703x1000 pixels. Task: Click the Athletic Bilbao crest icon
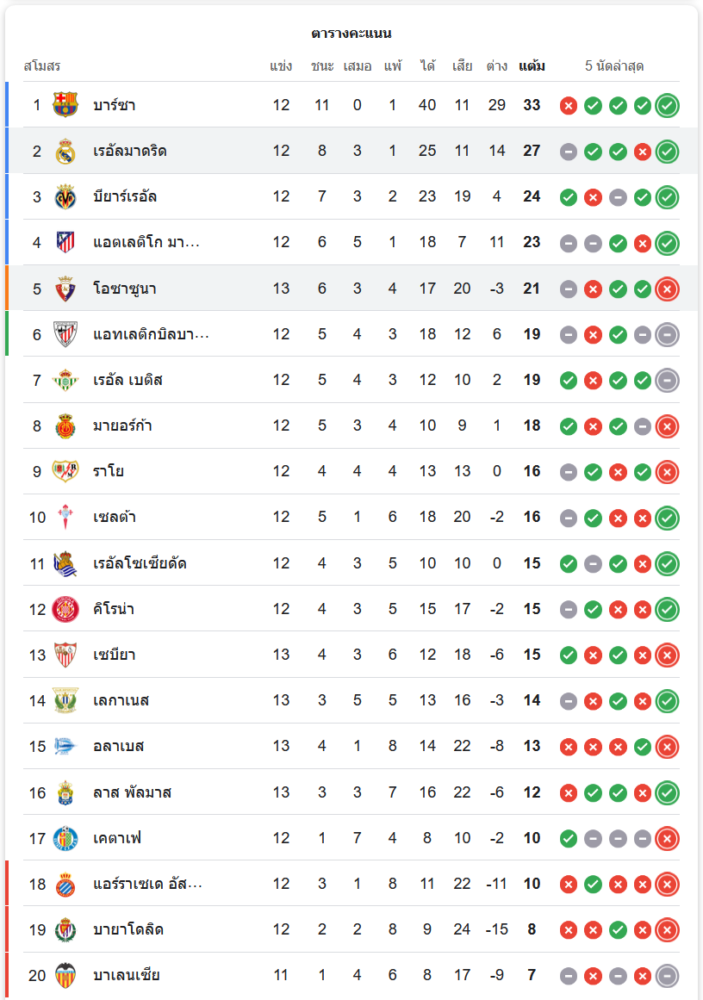(65, 334)
